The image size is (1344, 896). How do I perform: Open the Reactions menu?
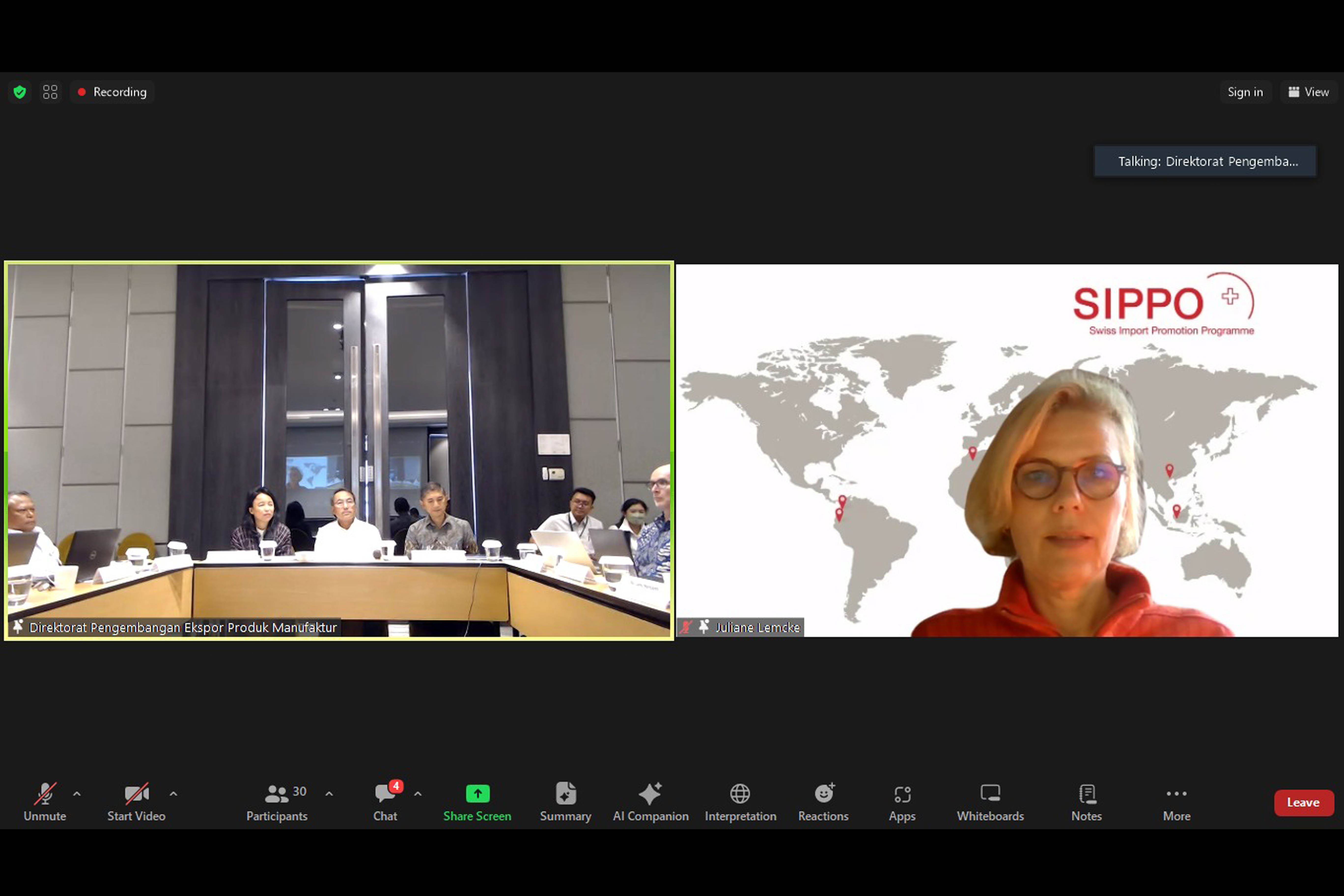tap(824, 802)
